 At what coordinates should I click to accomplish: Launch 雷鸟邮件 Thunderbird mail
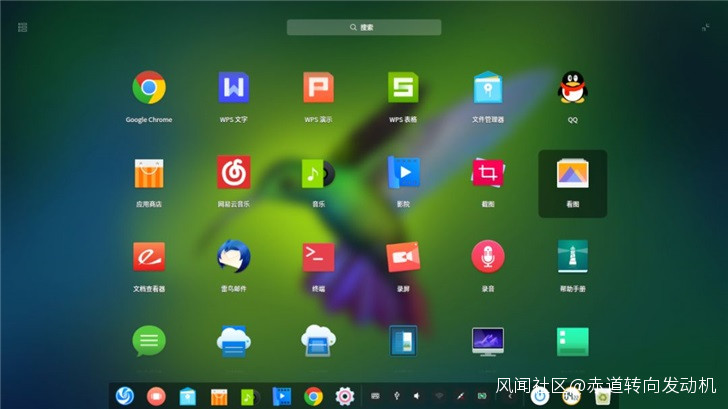234,256
